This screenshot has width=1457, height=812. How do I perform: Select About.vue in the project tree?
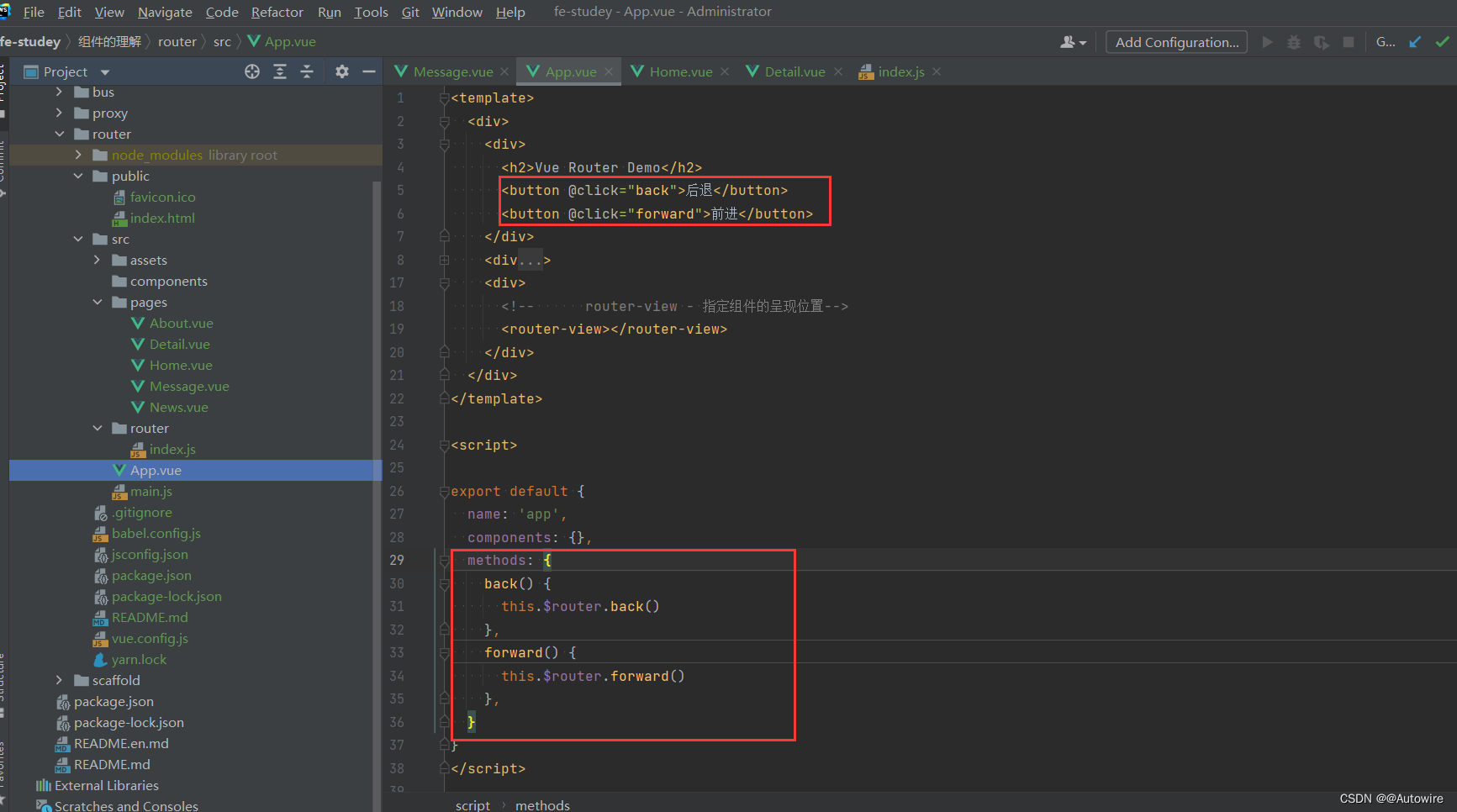pos(182,323)
